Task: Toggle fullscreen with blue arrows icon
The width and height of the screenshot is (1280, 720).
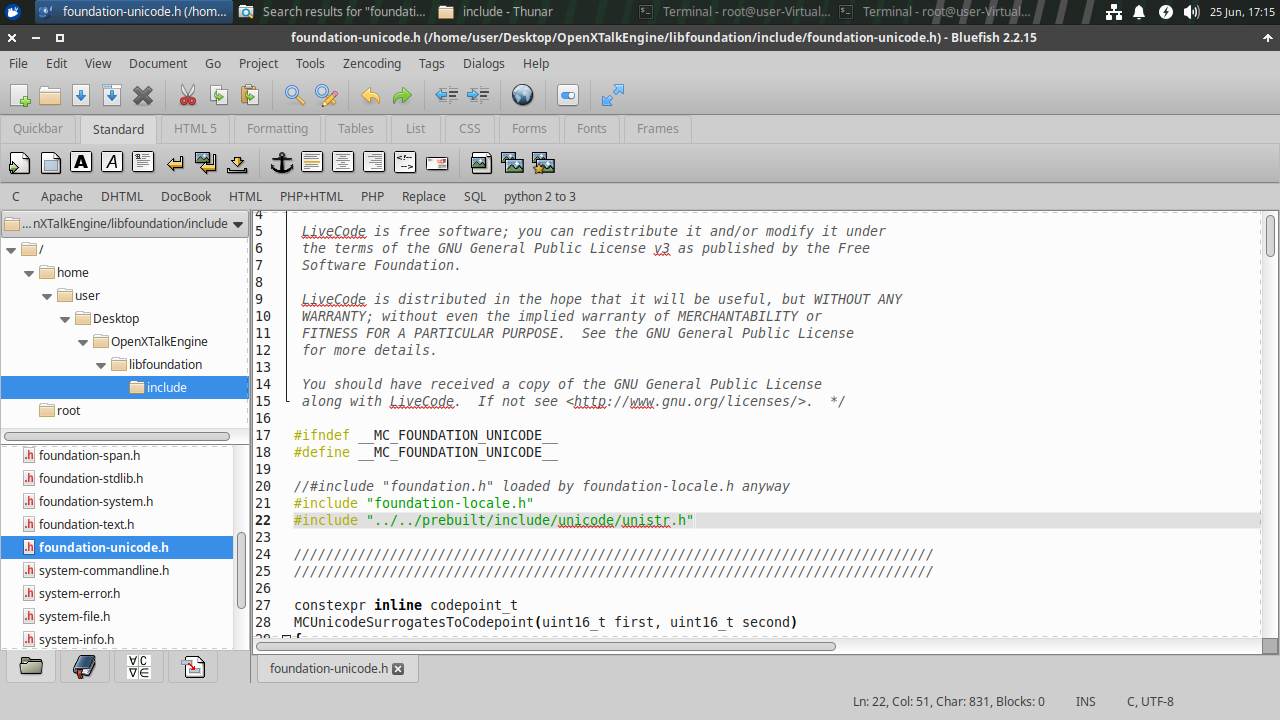Action: (x=613, y=95)
